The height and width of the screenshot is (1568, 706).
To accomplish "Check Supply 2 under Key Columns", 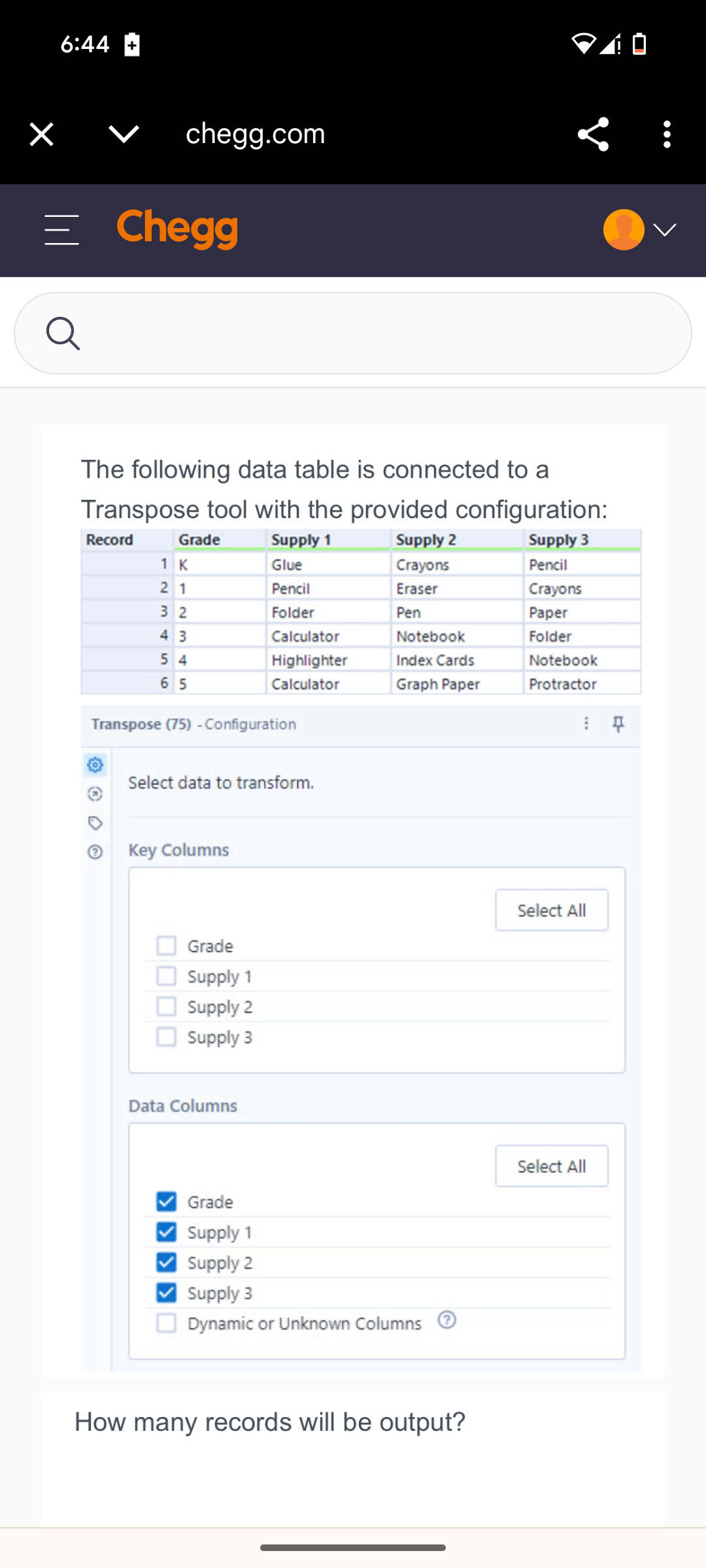I will click(x=166, y=1006).
